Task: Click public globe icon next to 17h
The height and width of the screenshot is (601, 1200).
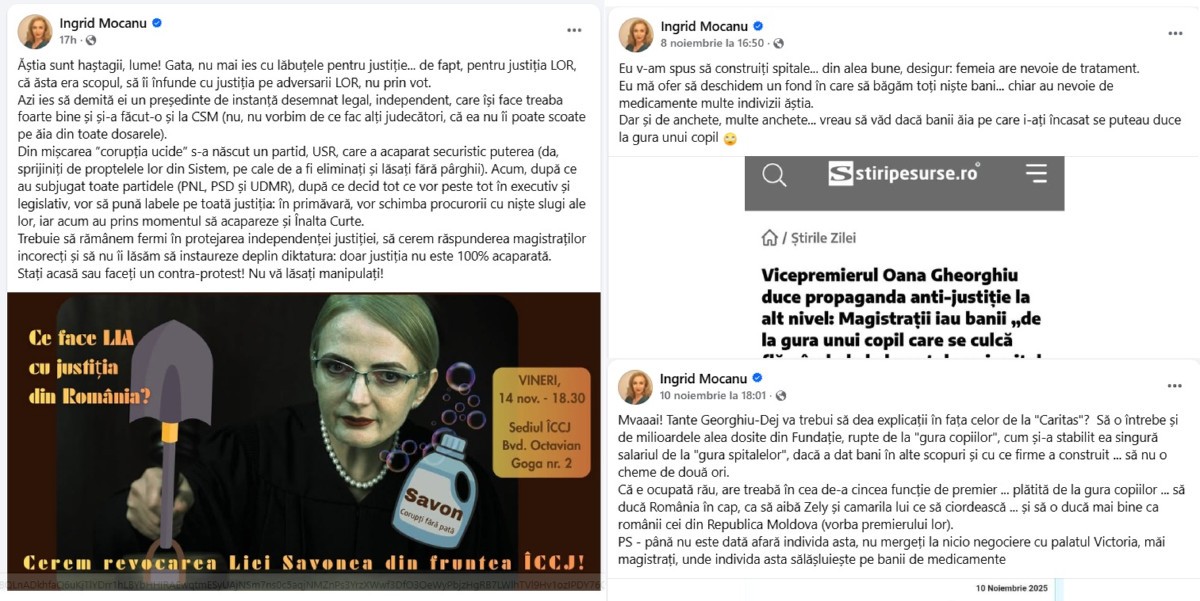Action: 91,40
